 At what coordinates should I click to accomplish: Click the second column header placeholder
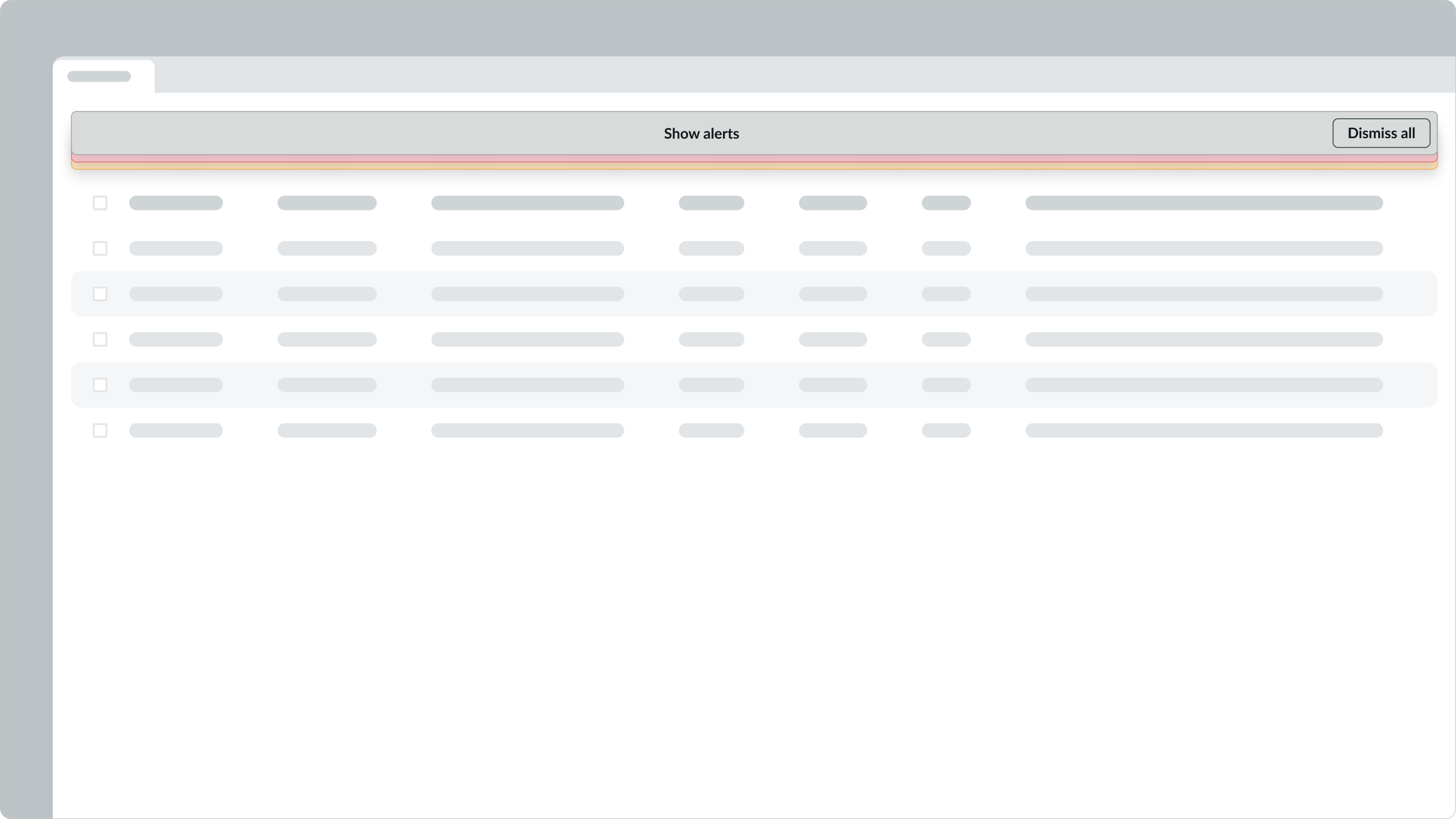tap(327, 203)
